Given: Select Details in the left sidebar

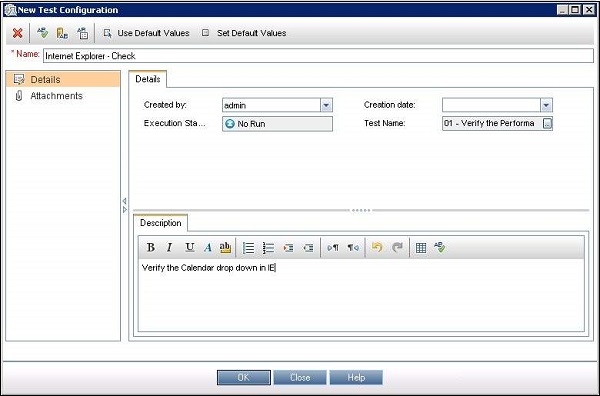Looking at the screenshot, I should 63,80.
